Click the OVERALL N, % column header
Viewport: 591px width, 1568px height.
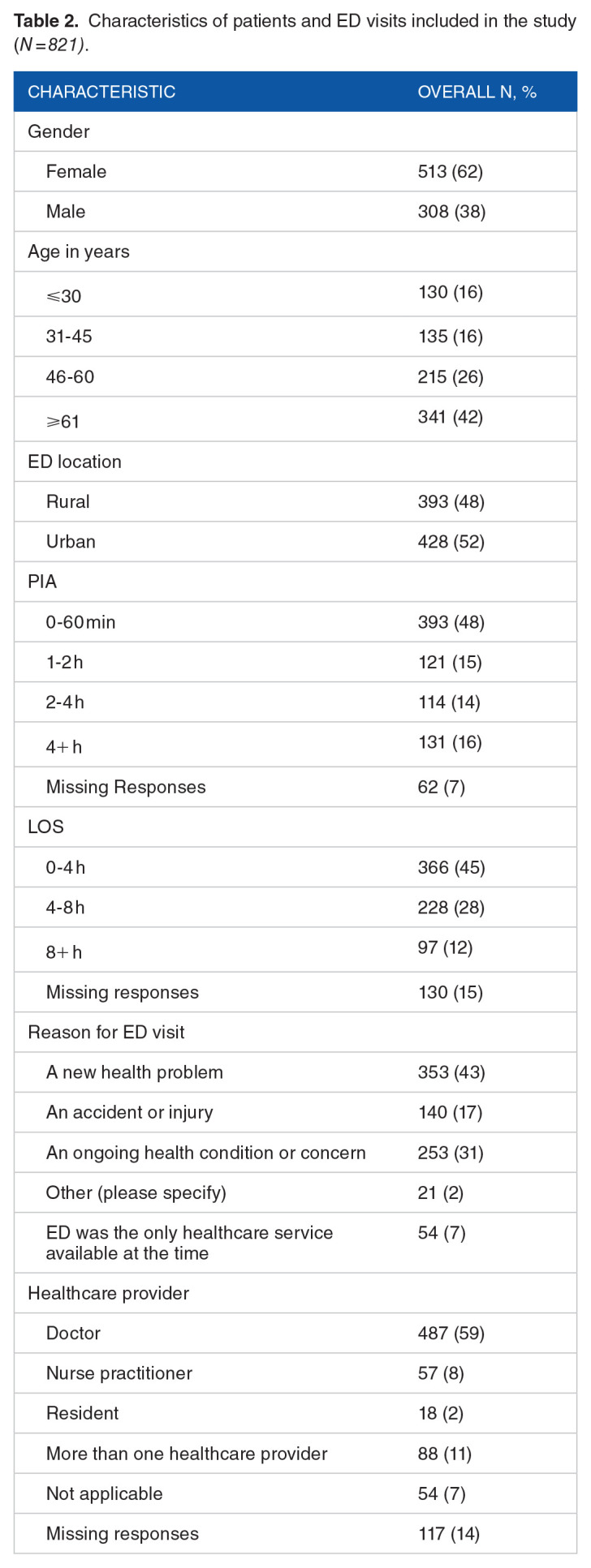click(x=477, y=92)
